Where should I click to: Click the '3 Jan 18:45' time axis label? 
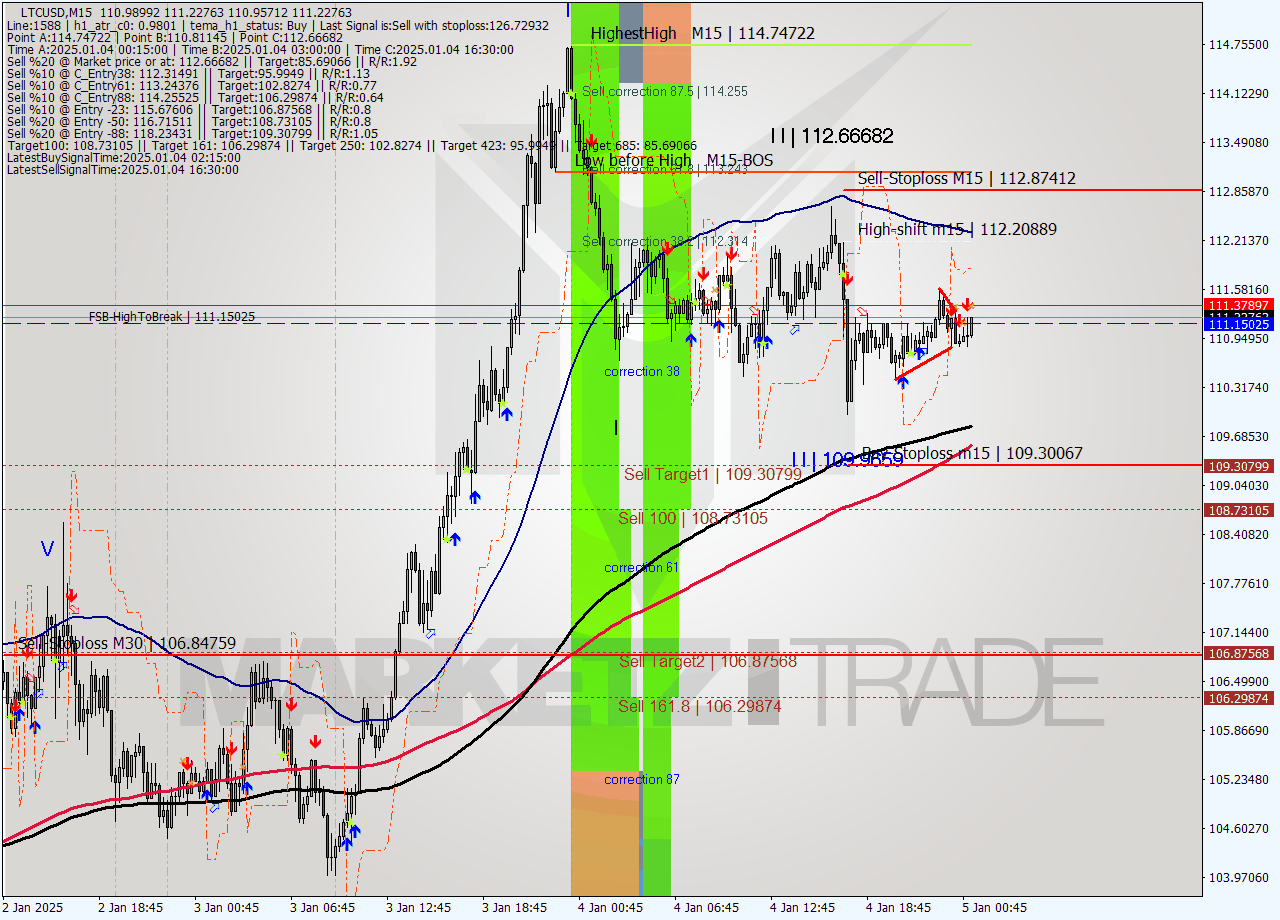click(515, 907)
